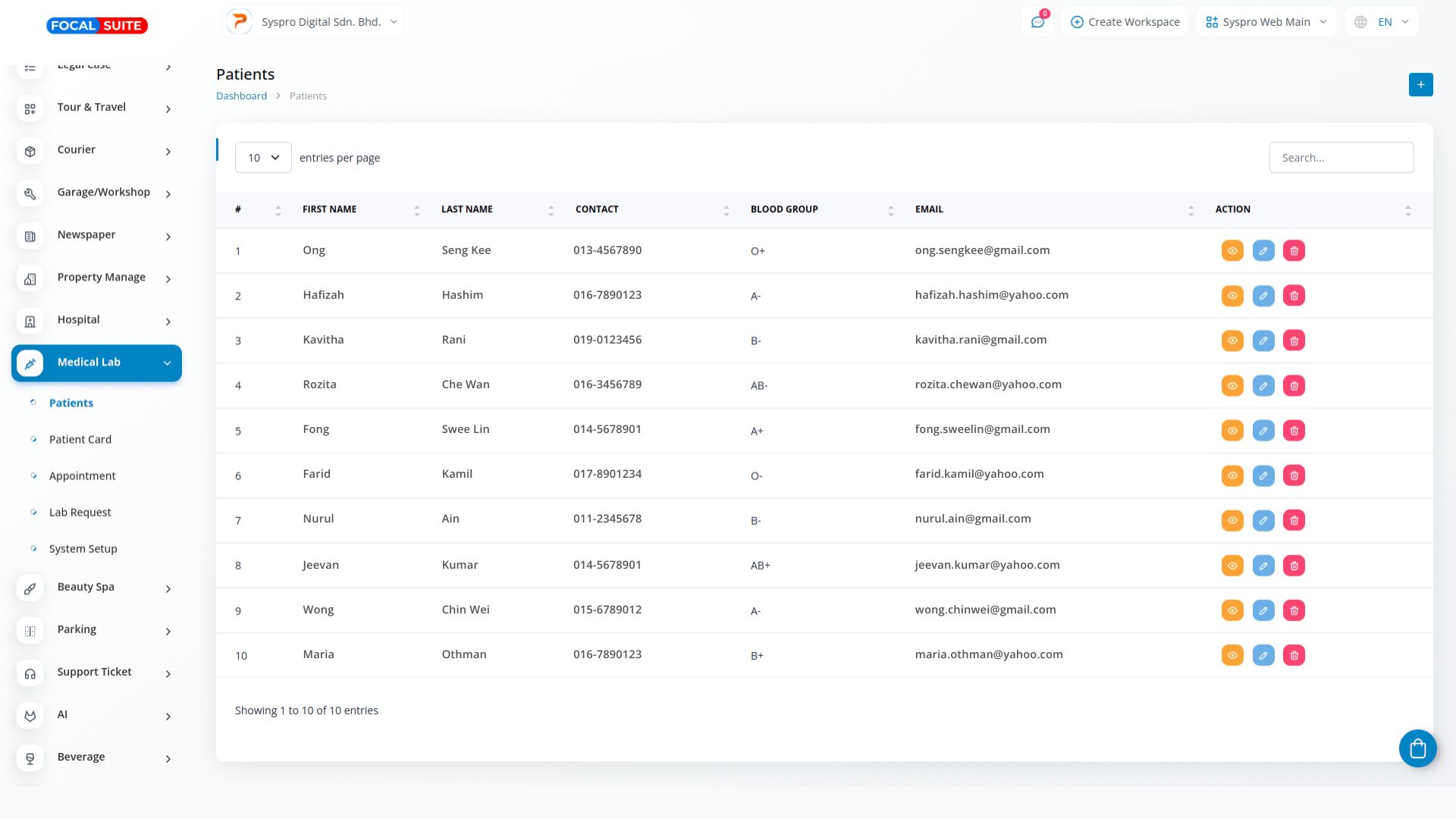This screenshot has width=1456, height=819.
Task: Open the shopping bag floating button
Action: [1417, 748]
